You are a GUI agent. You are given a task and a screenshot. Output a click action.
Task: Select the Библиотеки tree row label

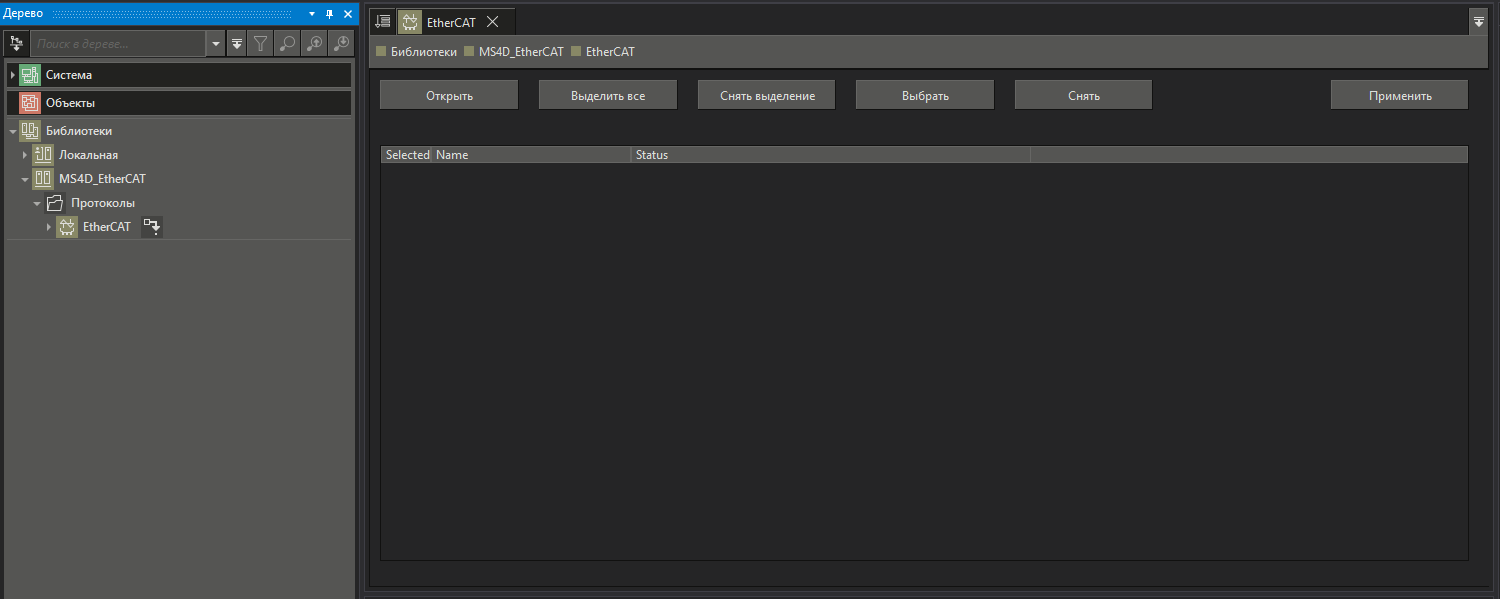coord(79,131)
